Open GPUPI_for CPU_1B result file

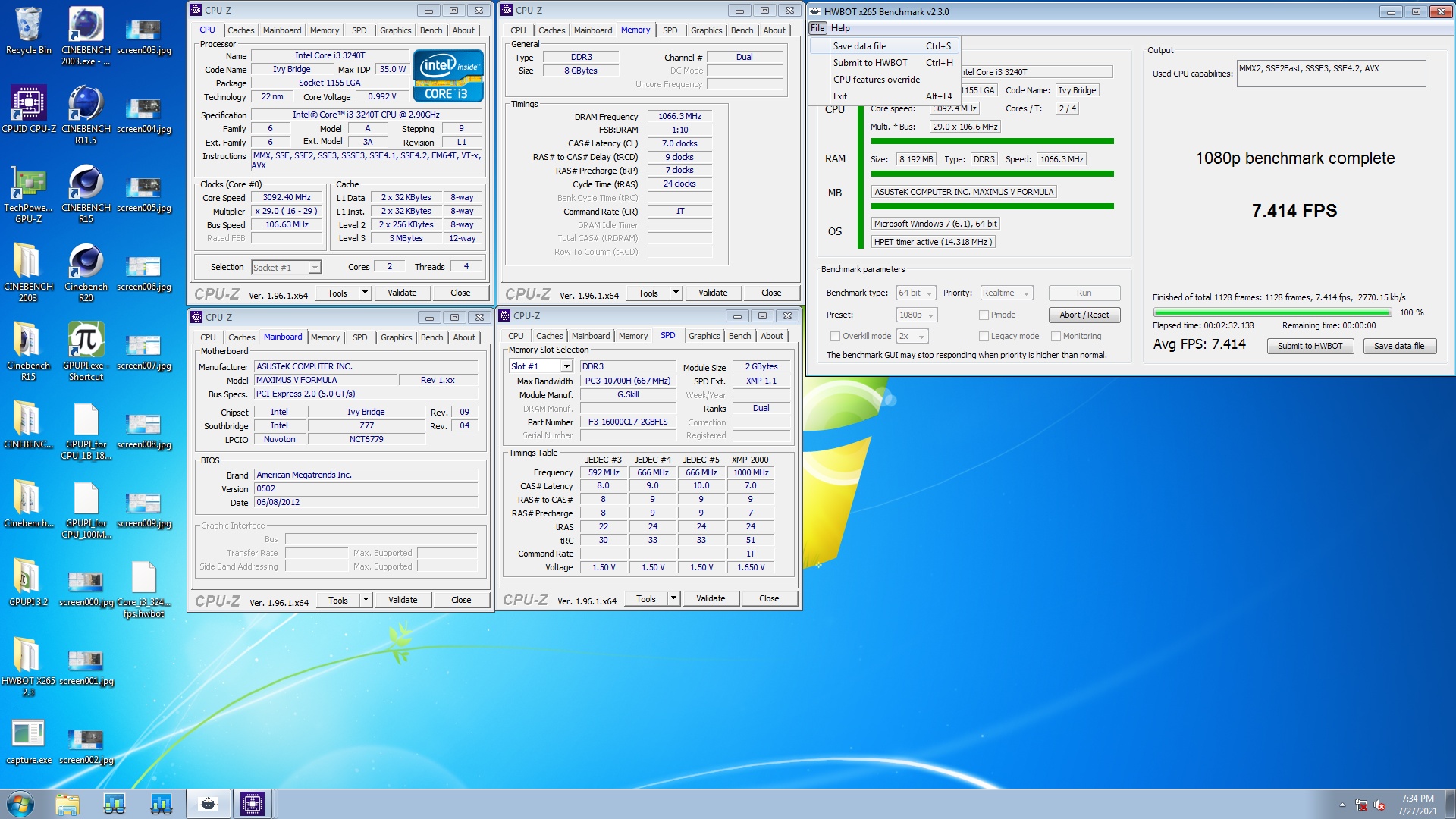(86, 431)
